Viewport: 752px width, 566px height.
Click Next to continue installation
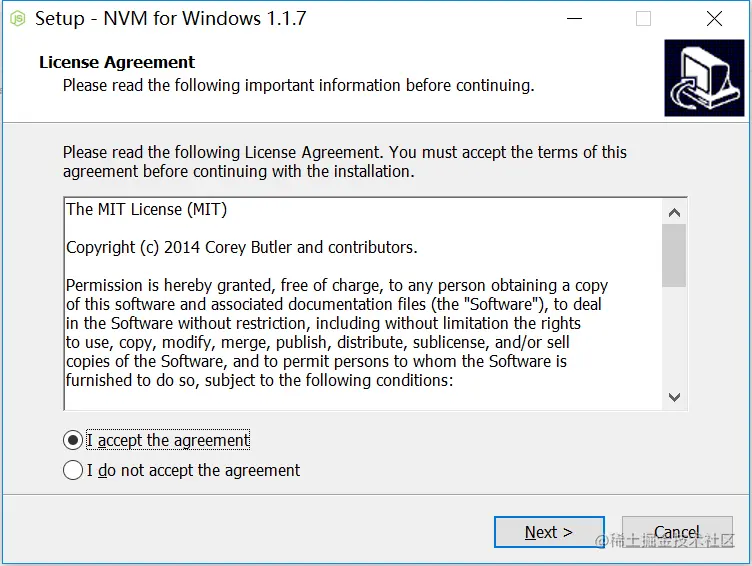(x=549, y=532)
